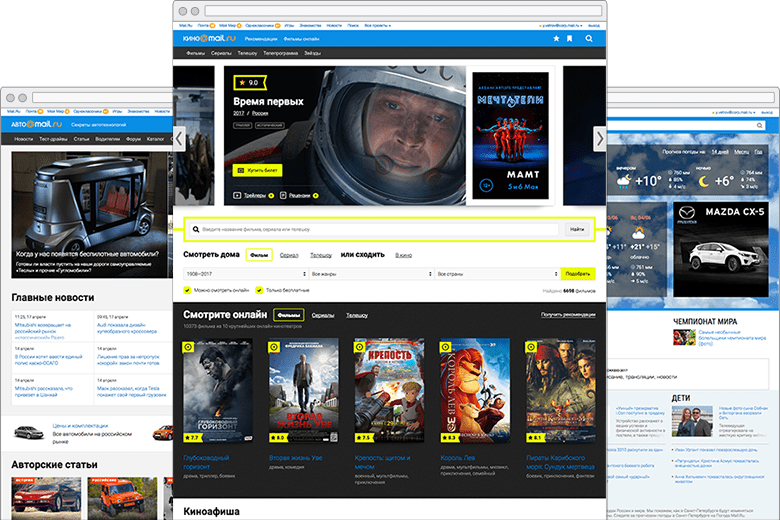Select В кино tab after или сходить

point(403,255)
